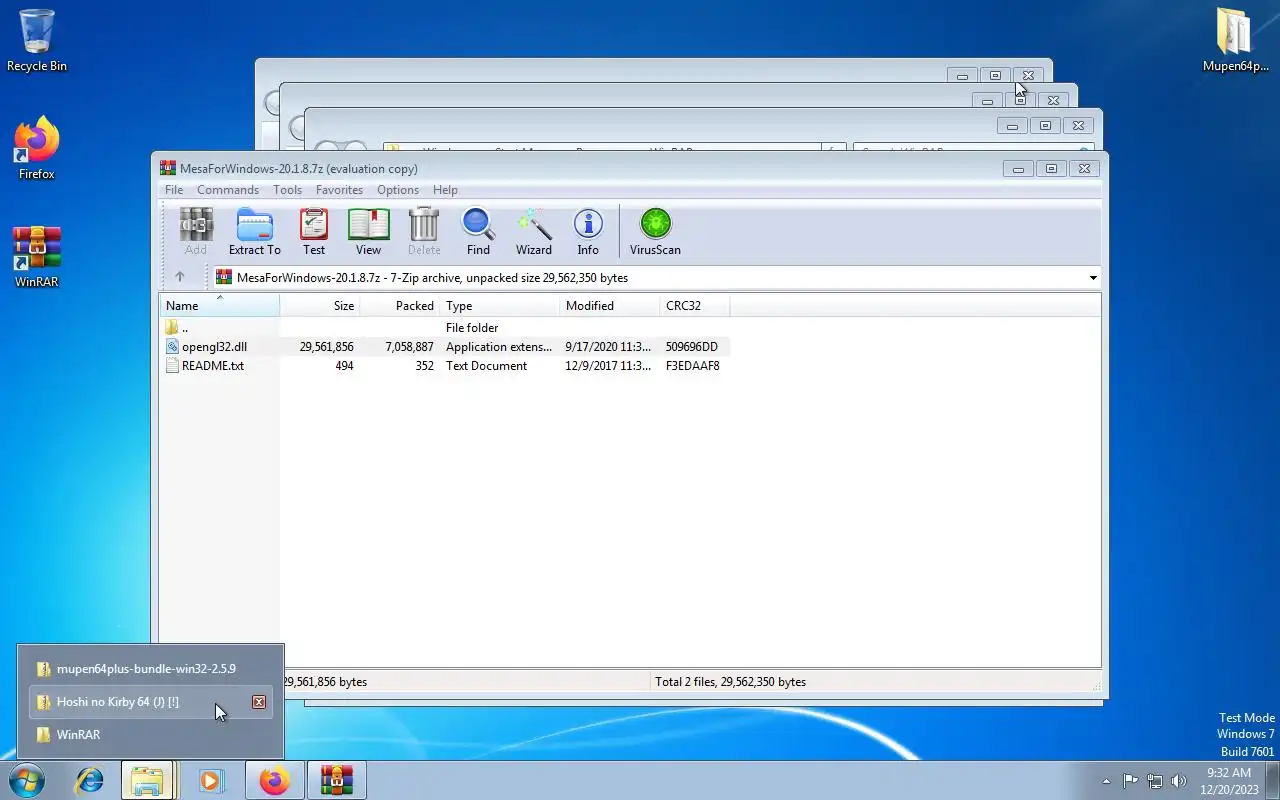
Task: Click the 29,561,856 size cell
Action: [326, 347]
